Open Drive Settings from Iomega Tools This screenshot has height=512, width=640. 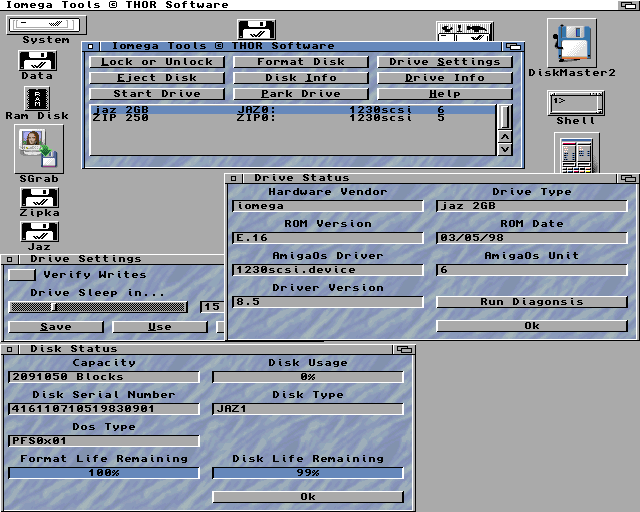[445, 62]
